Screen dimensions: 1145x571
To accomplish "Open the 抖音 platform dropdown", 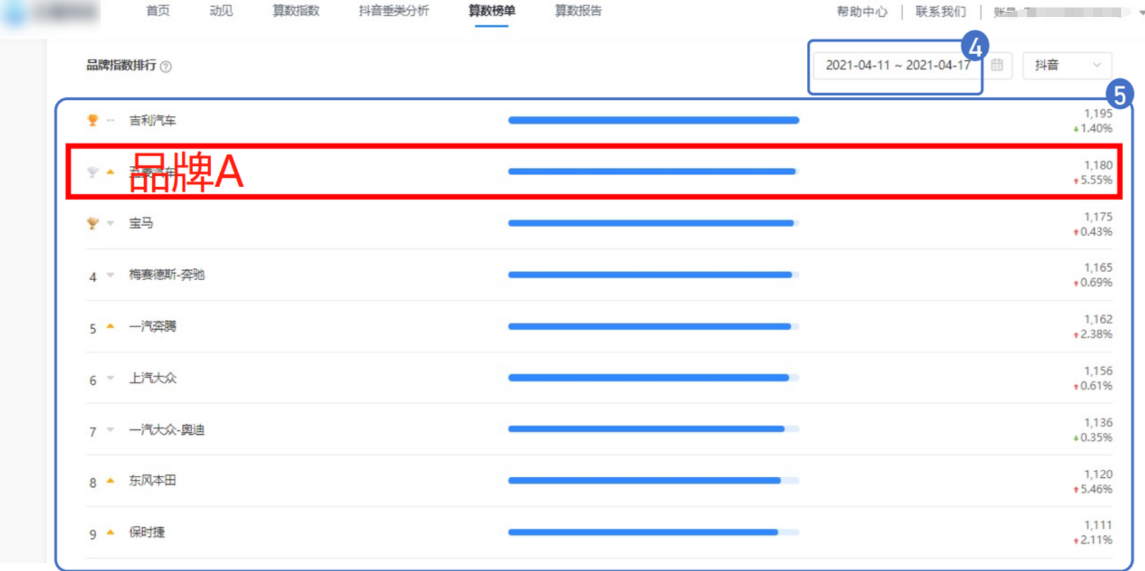I will pos(1068,65).
